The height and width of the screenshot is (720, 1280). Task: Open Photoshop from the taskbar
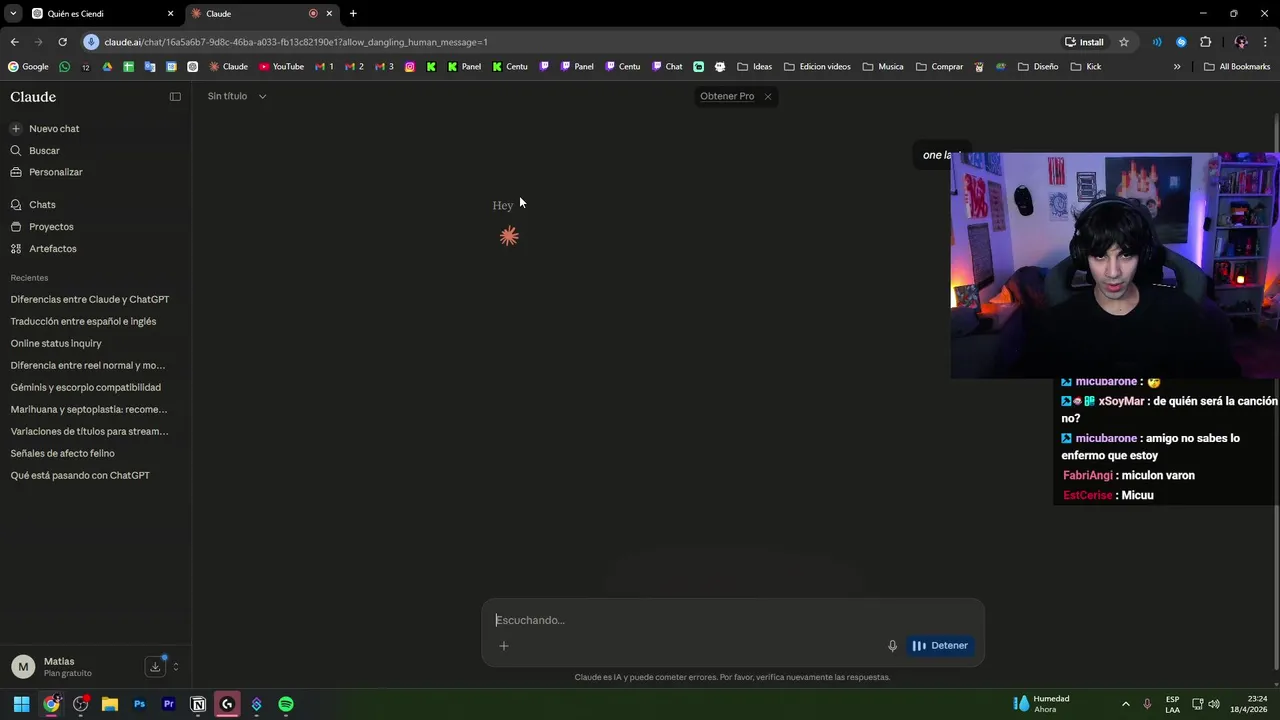pos(139,704)
